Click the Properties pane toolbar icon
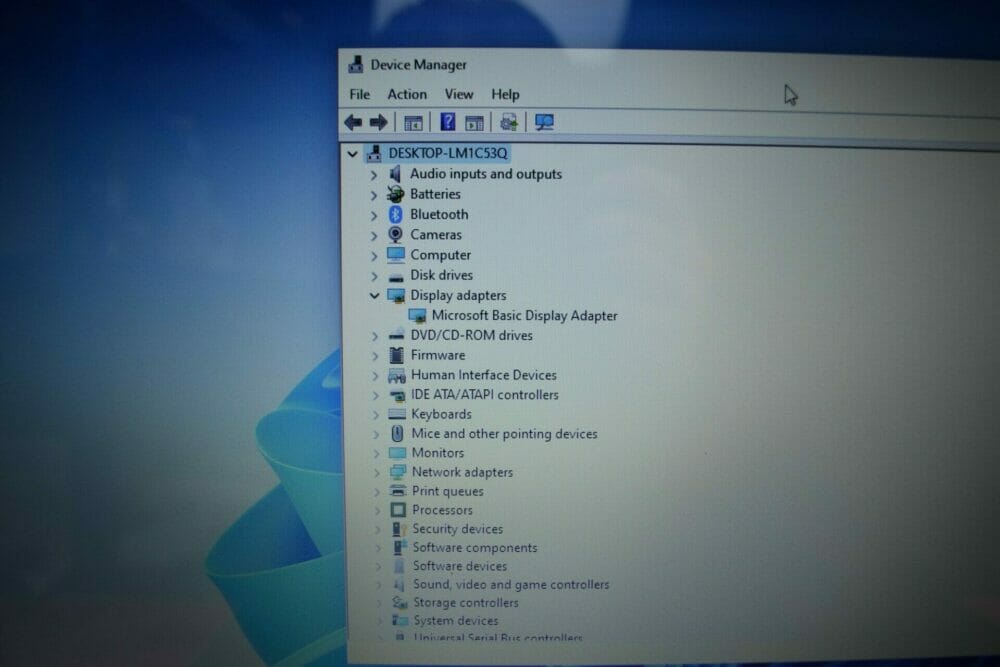Screen dimensions: 1000x667 pyautogui.click(x=474, y=123)
